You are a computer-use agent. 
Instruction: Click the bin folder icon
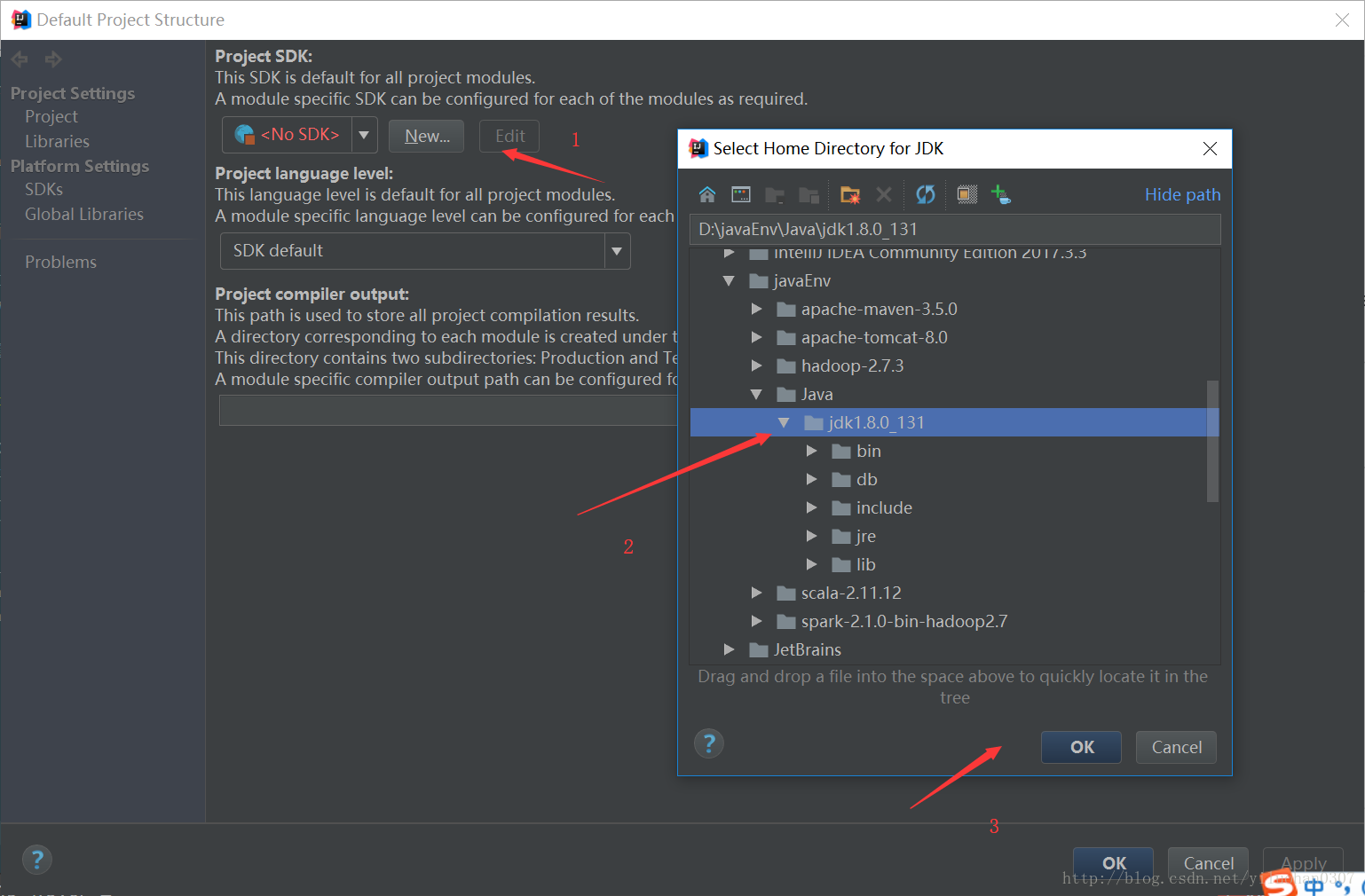[x=841, y=452]
